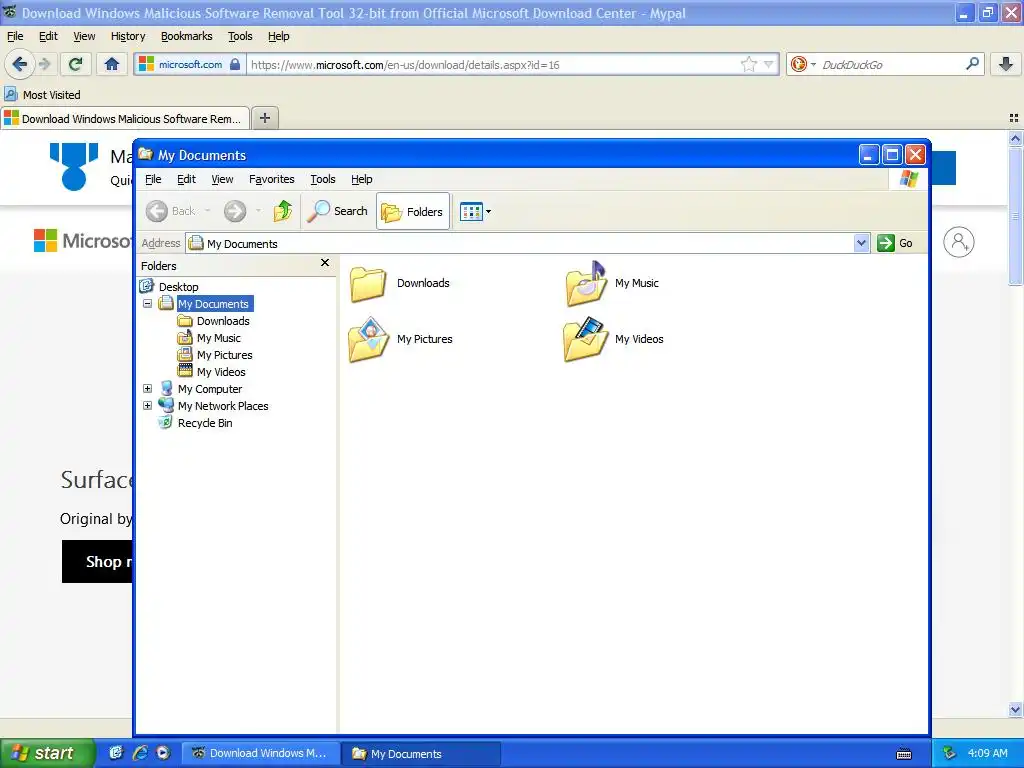Open browser Bookmarks menu
1024x768 pixels.
click(x=186, y=36)
